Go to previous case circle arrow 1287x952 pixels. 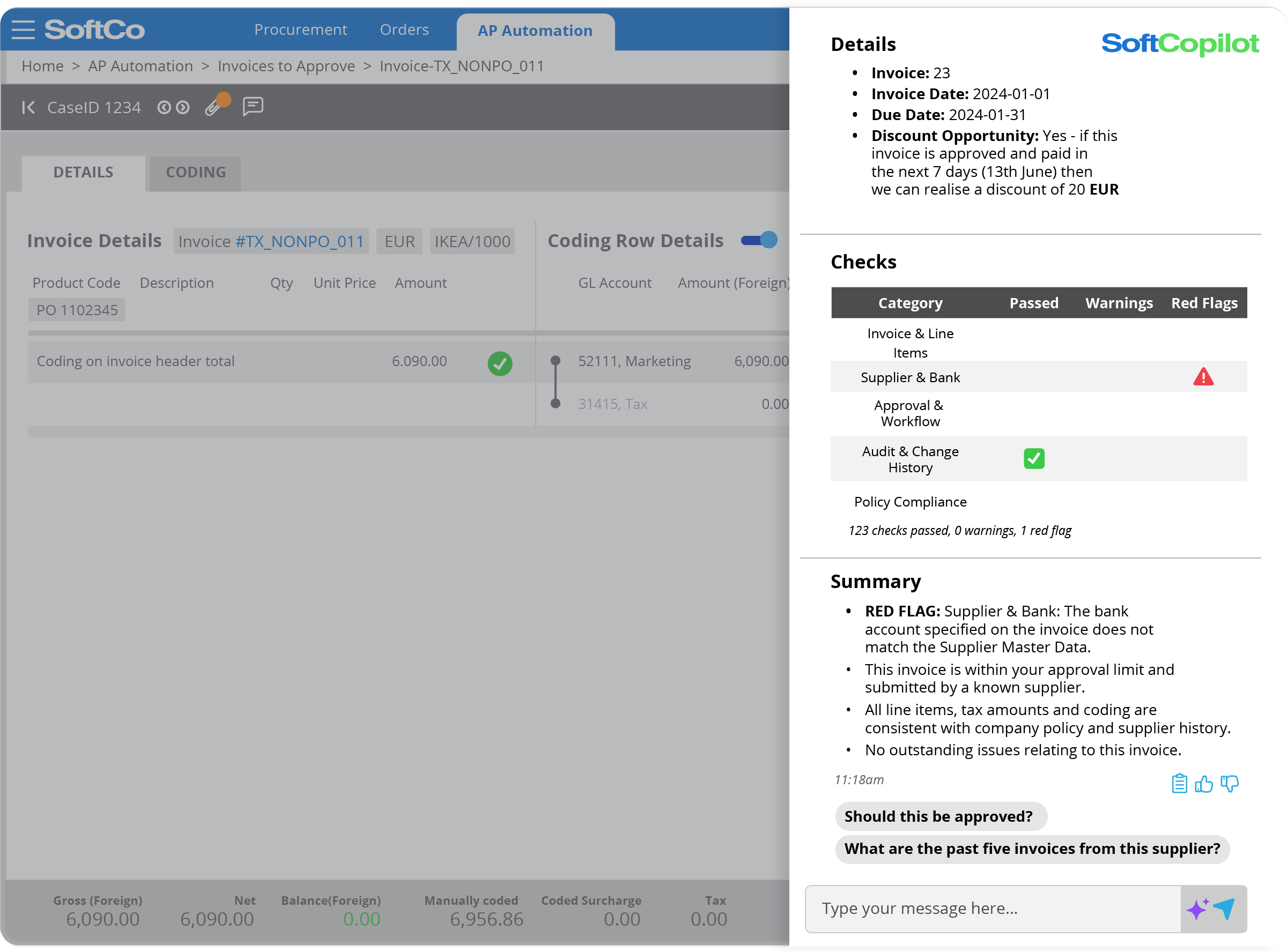[x=164, y=107]
